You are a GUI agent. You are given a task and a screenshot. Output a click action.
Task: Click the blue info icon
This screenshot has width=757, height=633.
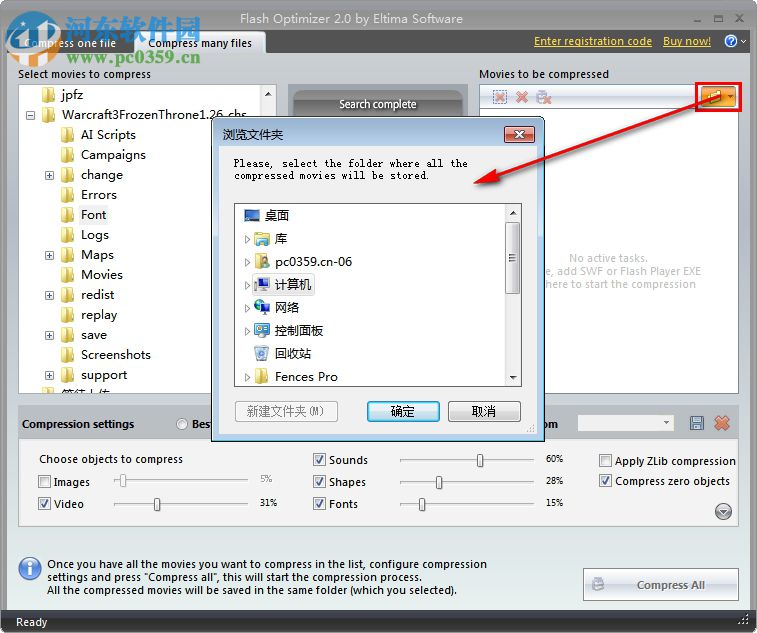coord(29,568)
